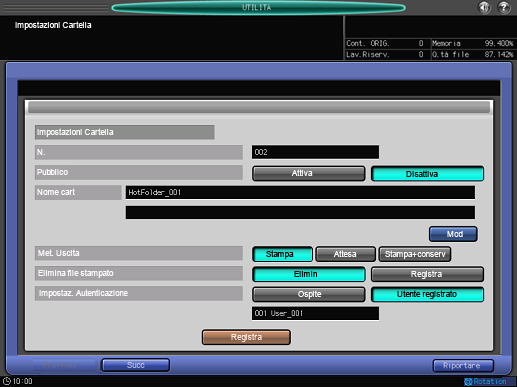Click the Memoria 99.400% readout
Image resolution: width=517 pixels, height=387 pixels.
(472, 43)
